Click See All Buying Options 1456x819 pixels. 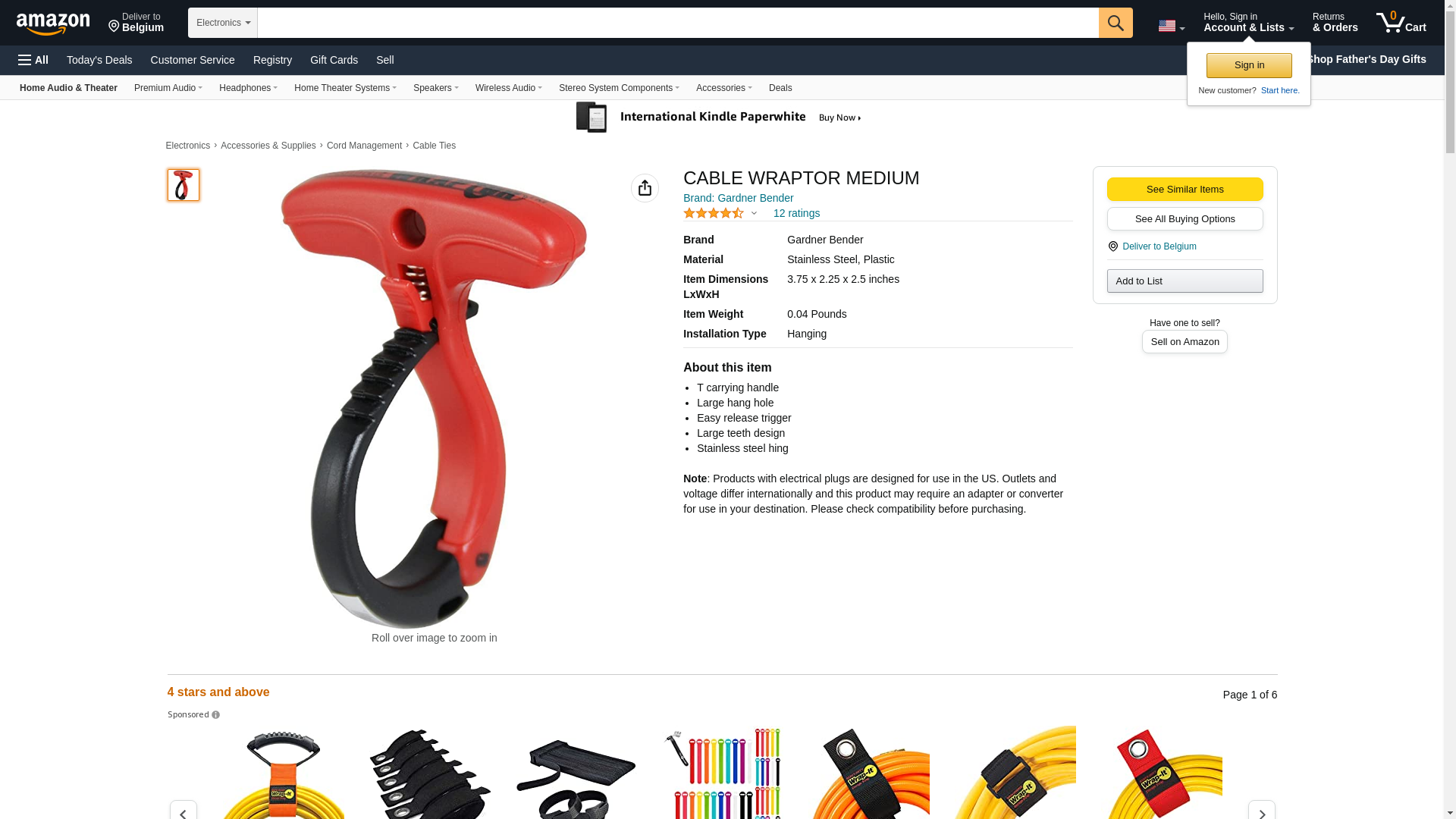click(x=1185, y=219)
